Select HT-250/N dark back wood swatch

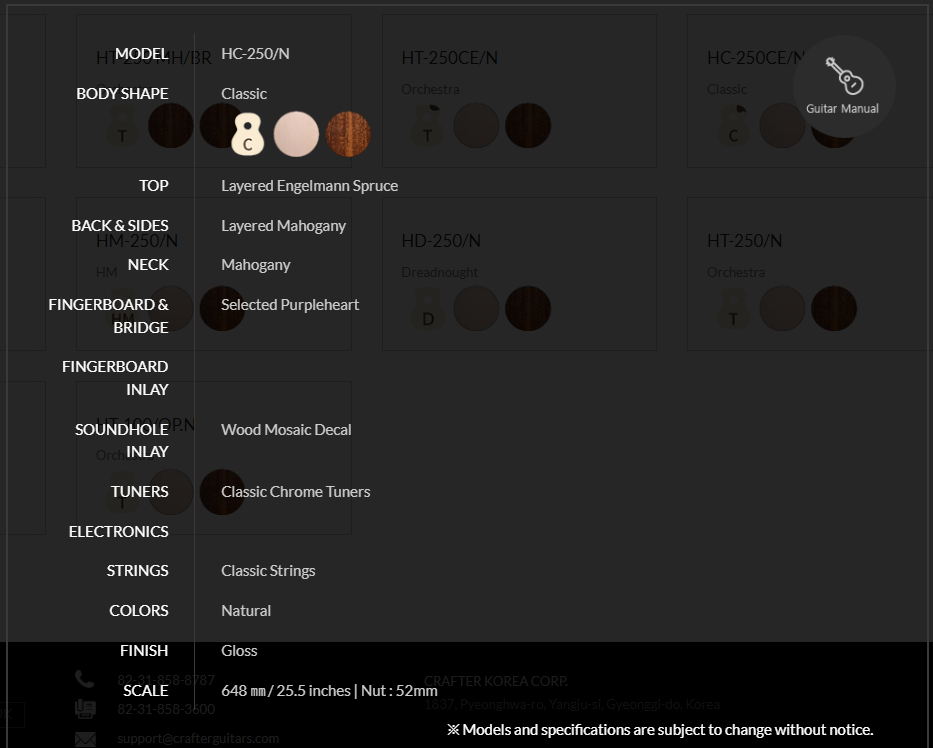tap(834, 309)
